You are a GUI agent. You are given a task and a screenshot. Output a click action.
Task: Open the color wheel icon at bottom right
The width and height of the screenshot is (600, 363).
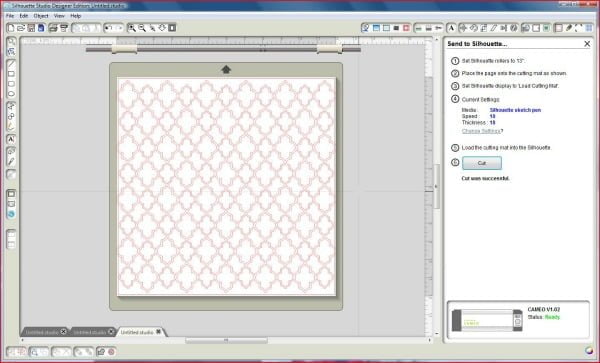[589, 351]
